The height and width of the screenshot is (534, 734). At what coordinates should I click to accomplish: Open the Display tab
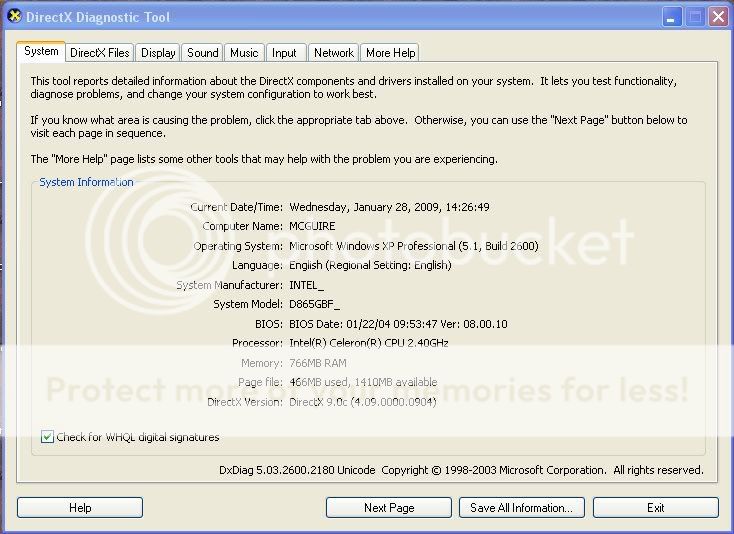(x=158, y=53)
